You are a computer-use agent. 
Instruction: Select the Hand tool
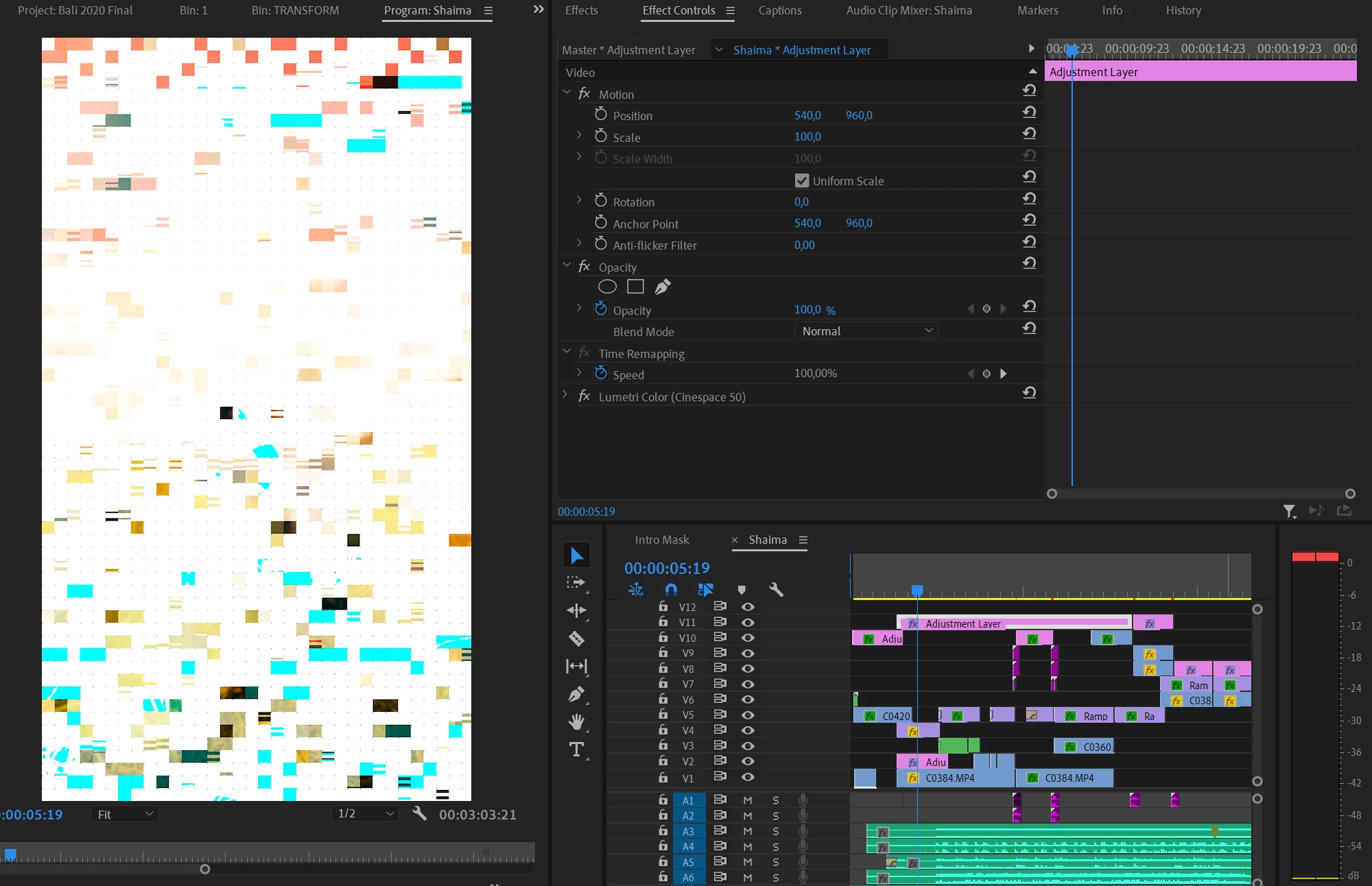(576, 721)
